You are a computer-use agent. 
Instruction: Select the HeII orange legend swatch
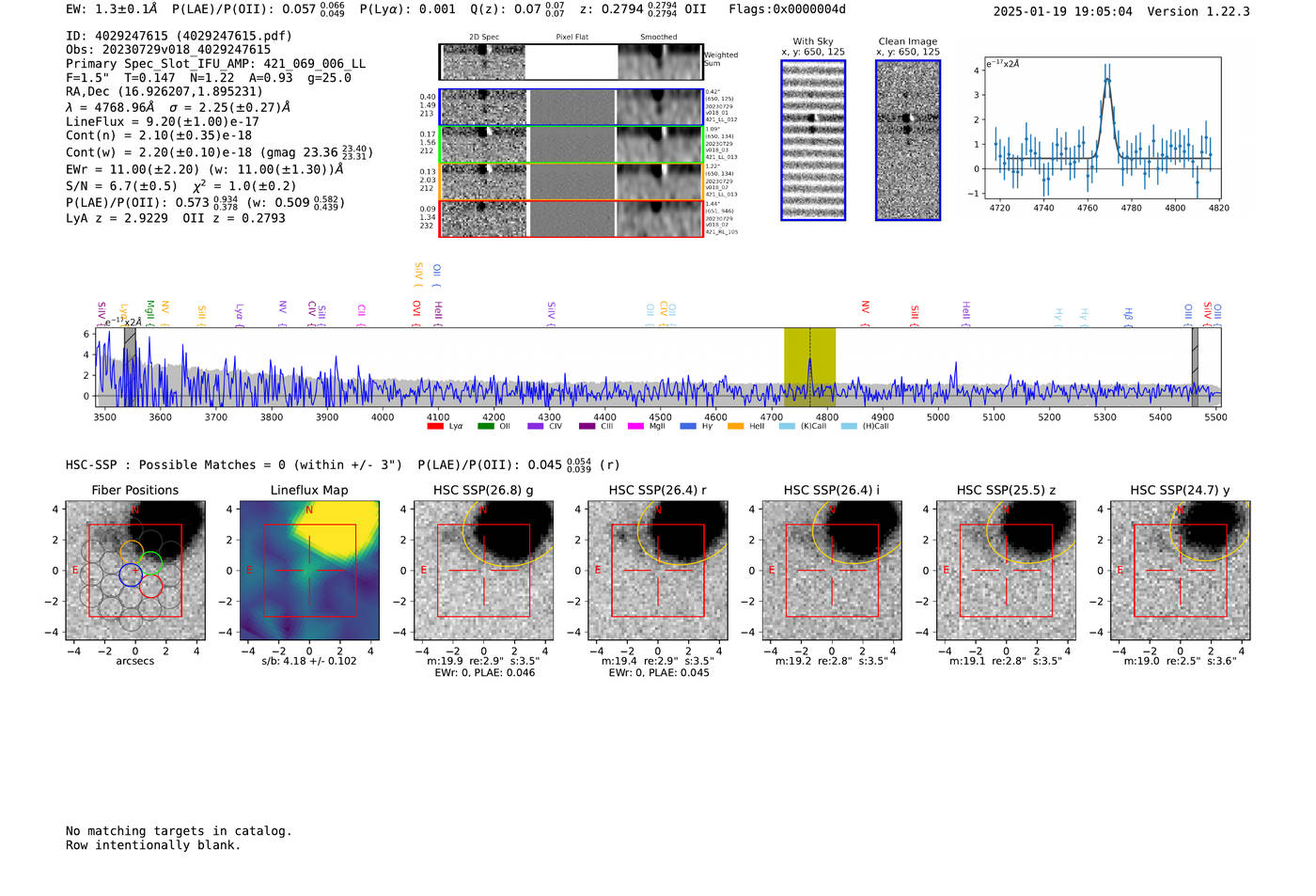pyautogui.click(x=736, y=426)
